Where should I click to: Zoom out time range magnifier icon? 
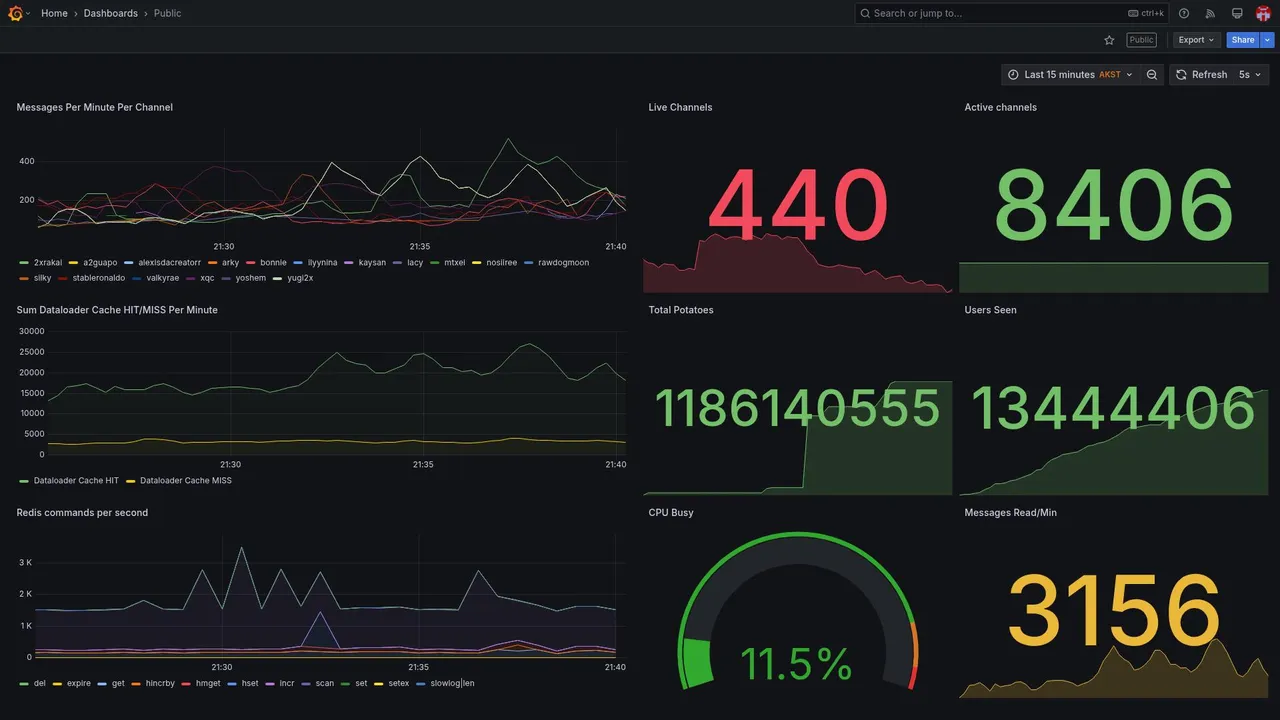(x=1152, y=75)
